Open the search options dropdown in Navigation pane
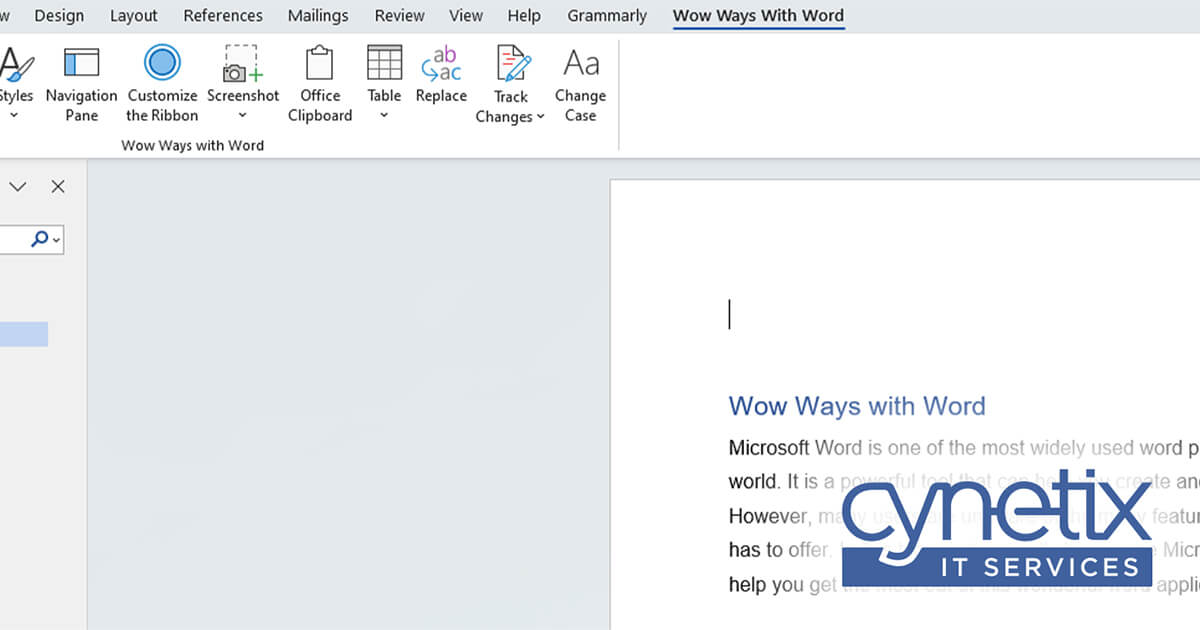Viewport: 1200px width, 630px height. [x=55, y=239]
